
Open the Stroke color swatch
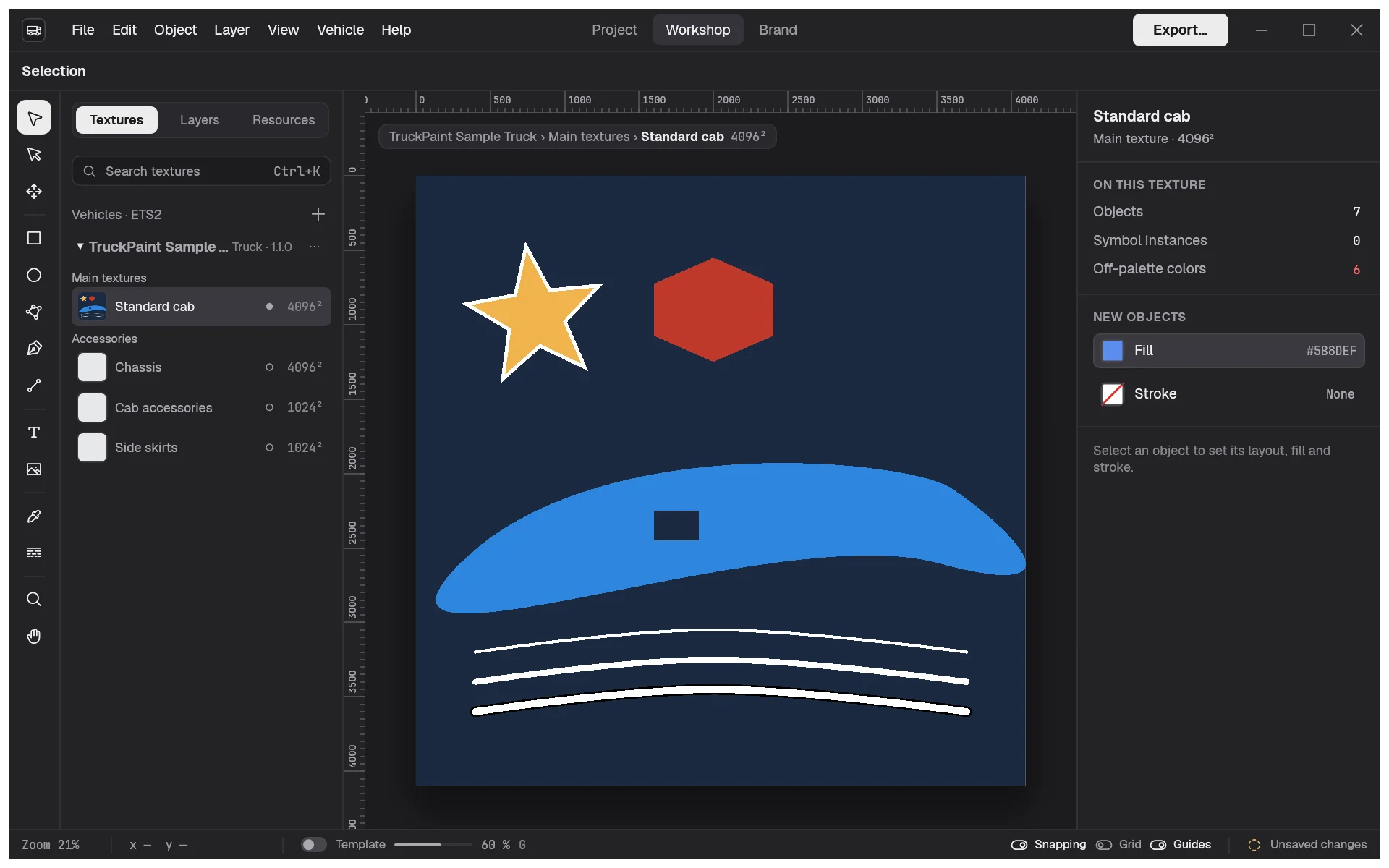pos(1112,394)
